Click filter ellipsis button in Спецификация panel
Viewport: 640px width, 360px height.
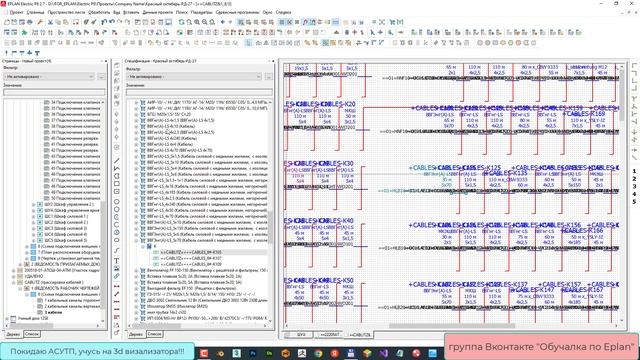pyautogui.click(x=268, y=76)
